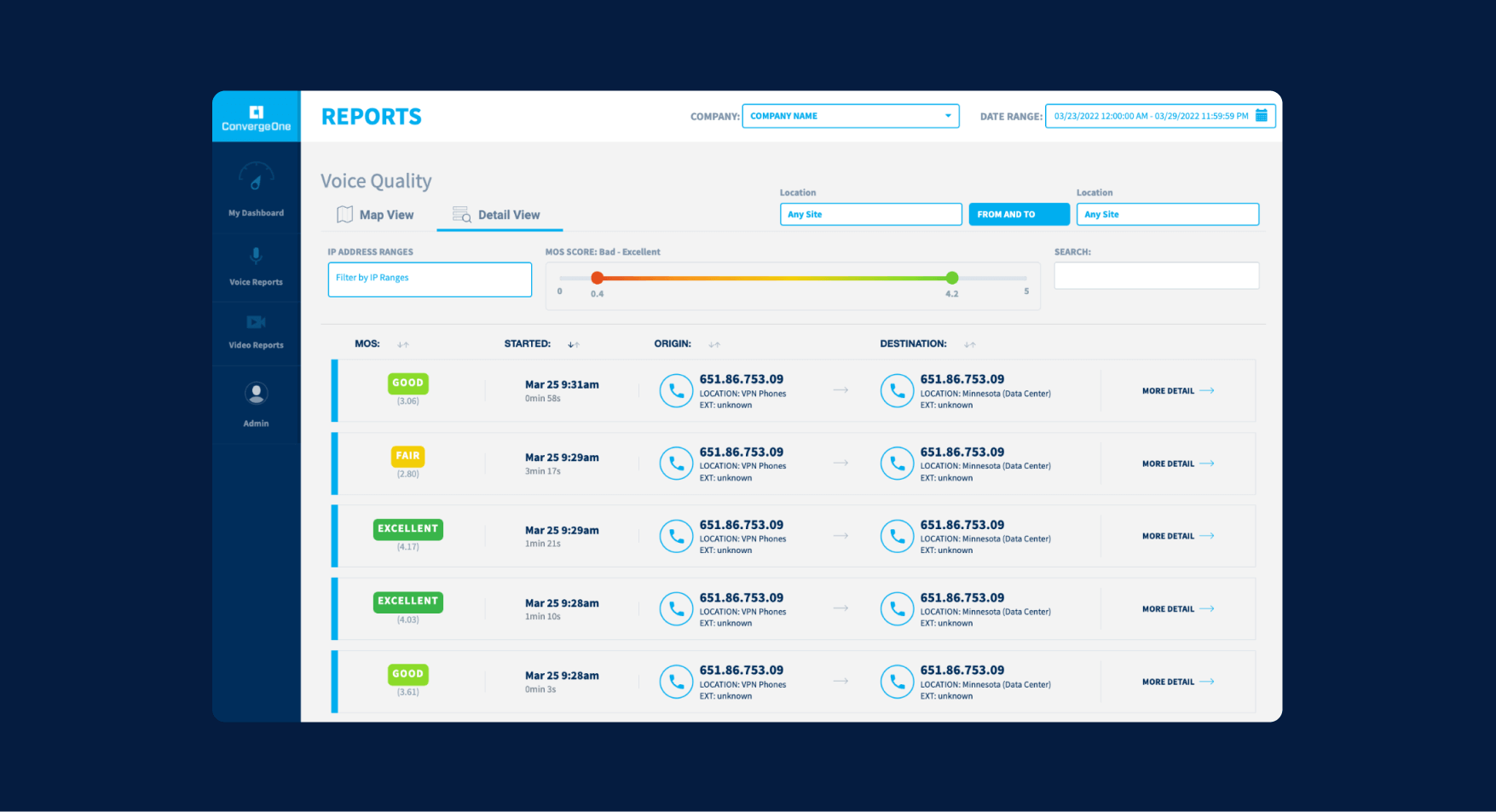Sort by Destination column arrows
Viewport: 1496px width, 812px height.
point(970,344)
